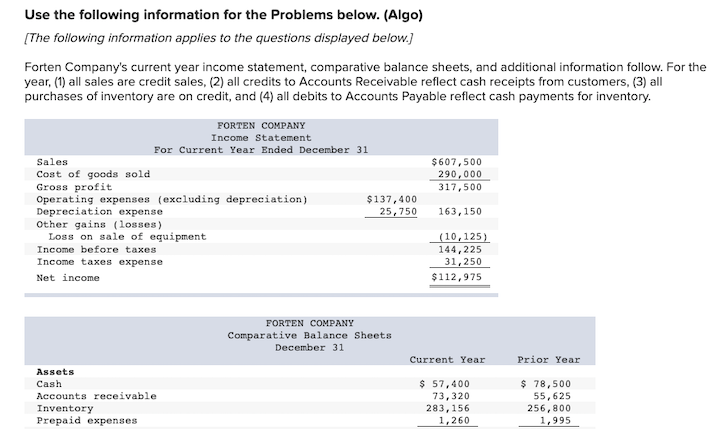Select accounts receivable prior value 55,625
Image resolution: width=721 pixels, height=429 pixels.
click(552, 396)
